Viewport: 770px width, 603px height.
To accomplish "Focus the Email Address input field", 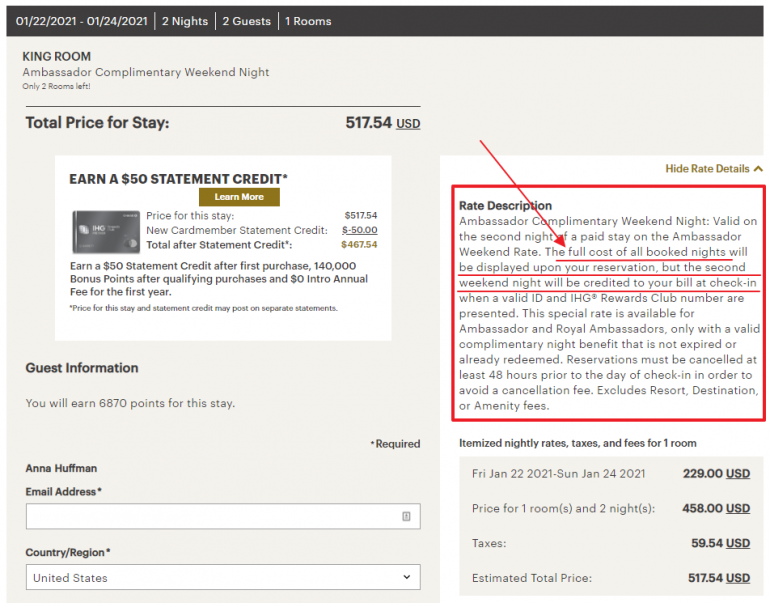I will (212, 516).
